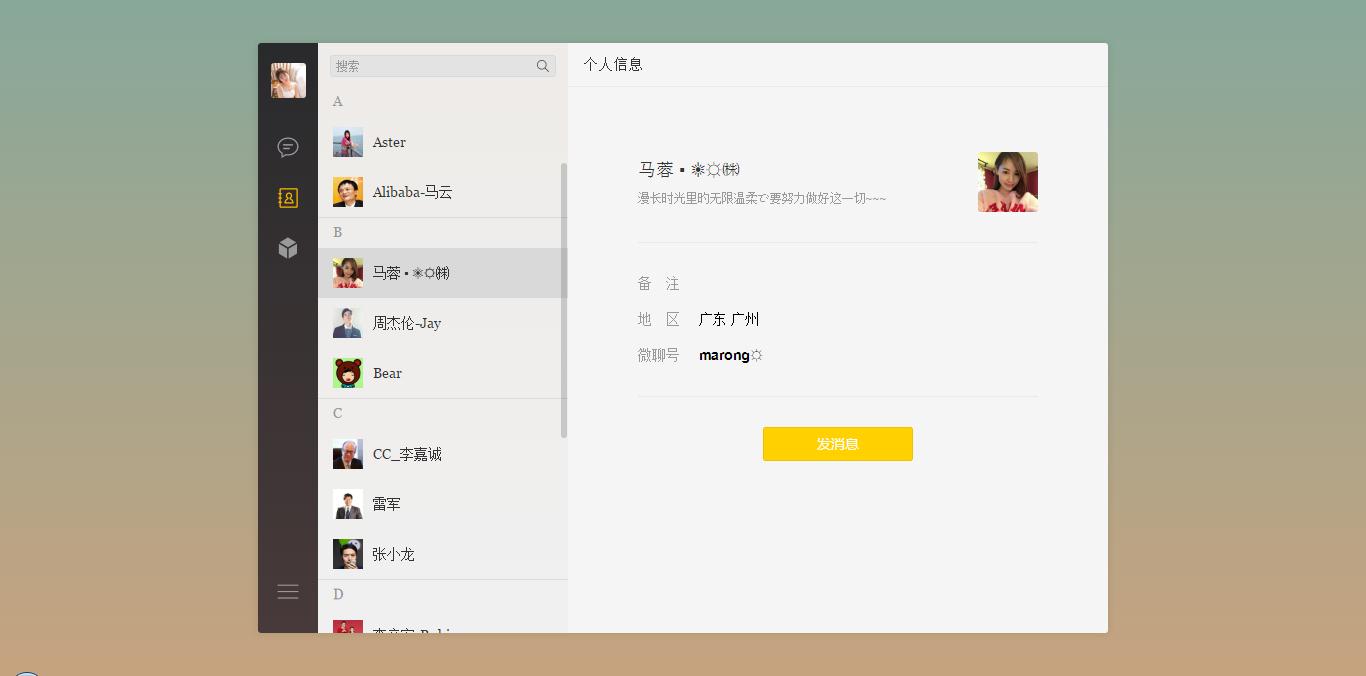Click Aster's avatar thumbnail

pyautogui.click(x=348, y=142)
